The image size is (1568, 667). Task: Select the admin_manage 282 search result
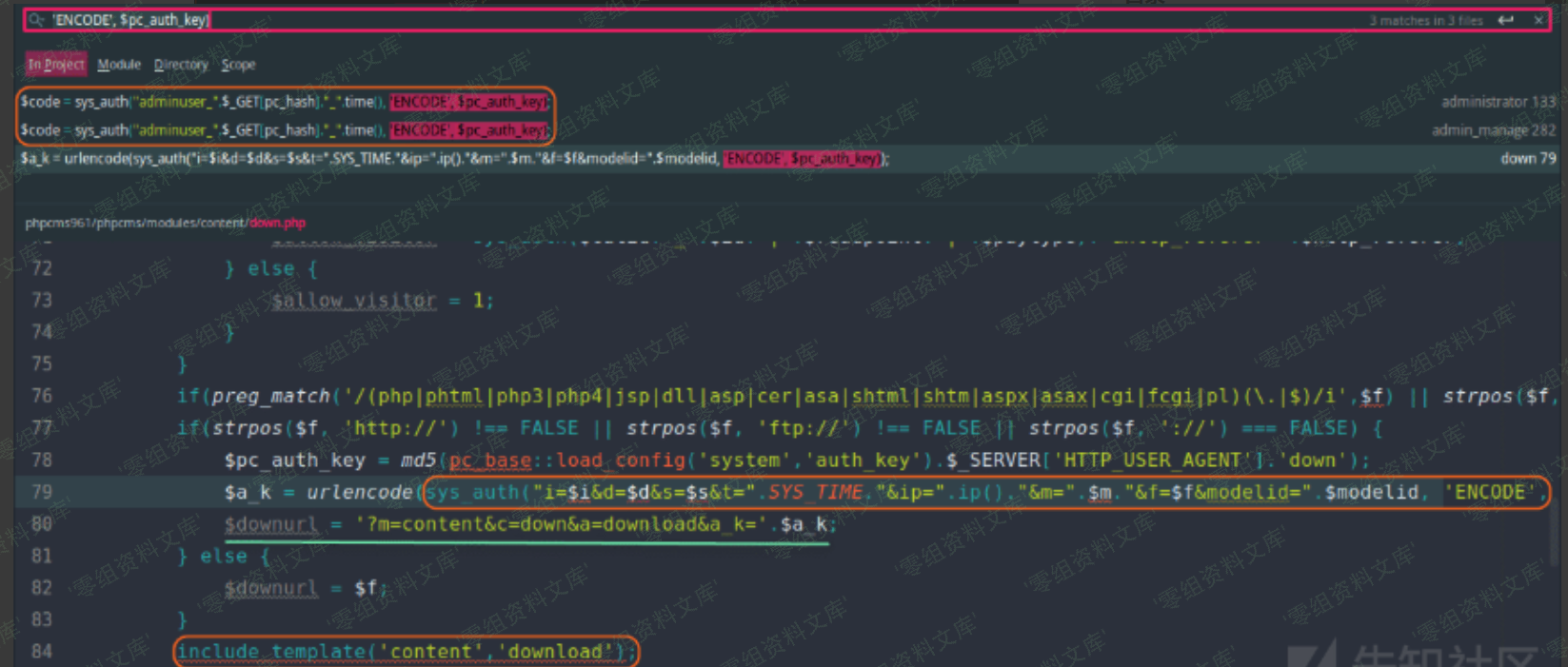click(x=286, y=130)
